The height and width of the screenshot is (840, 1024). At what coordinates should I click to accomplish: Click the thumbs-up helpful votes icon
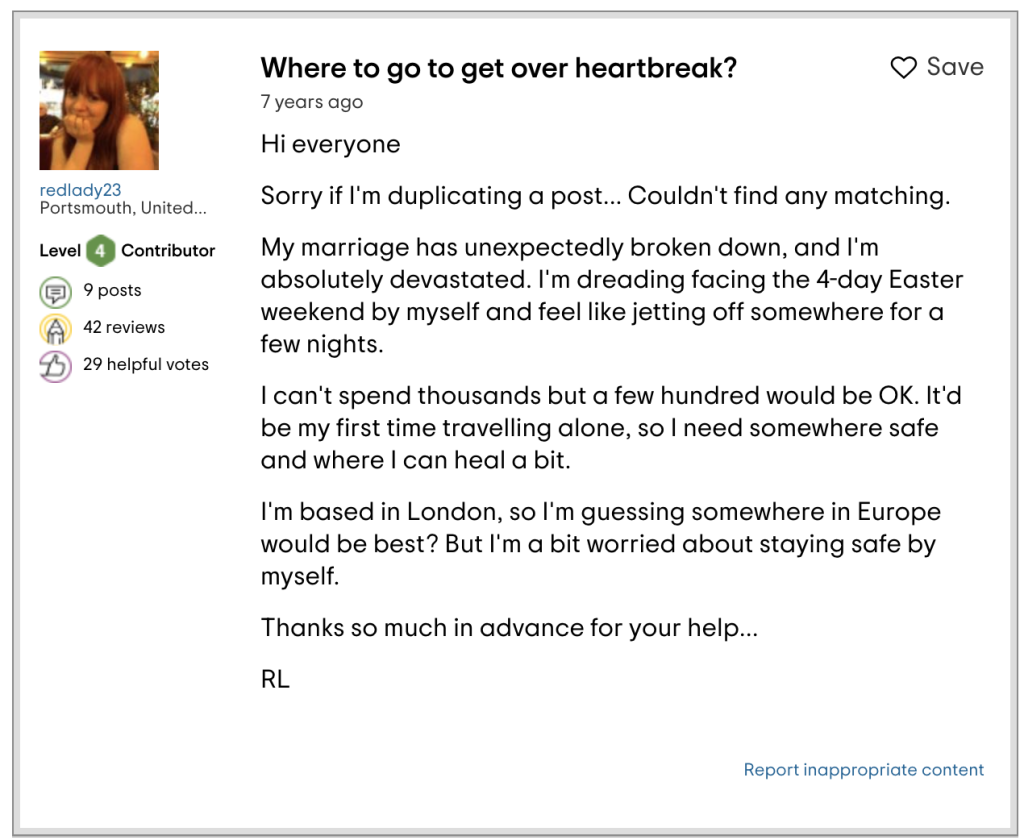56,366
